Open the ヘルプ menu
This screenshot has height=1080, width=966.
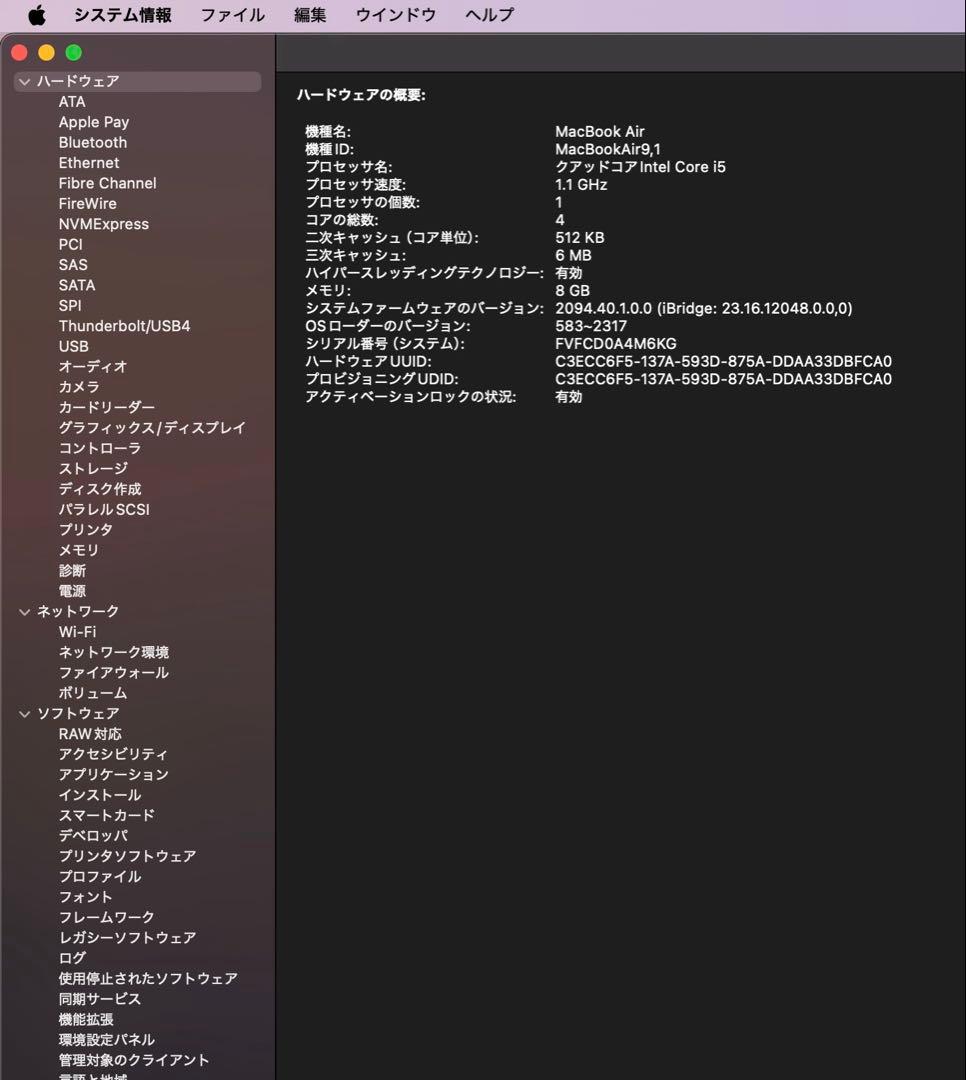click(x=488, y=14)
